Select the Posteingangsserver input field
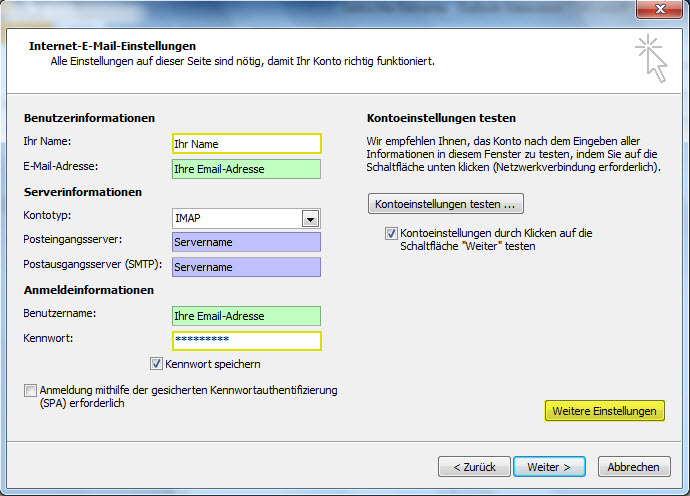This screenshot has width=690, height=496. click(x=246, y=243)
